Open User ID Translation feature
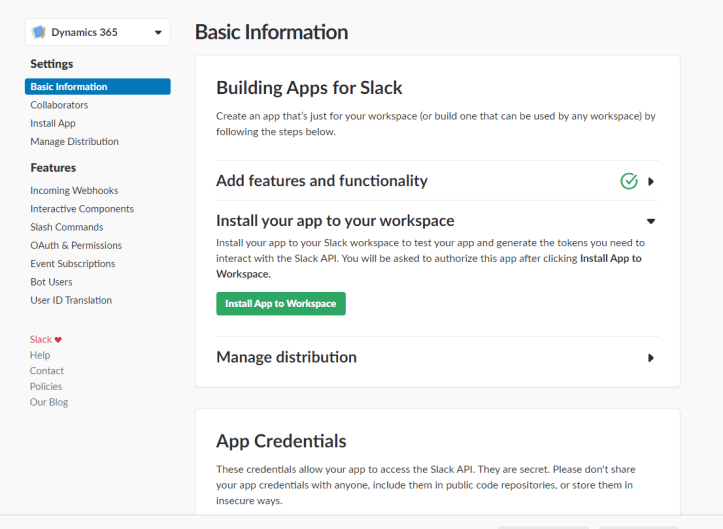Screen dimensions: 723x529 click(x=71, y=300)
